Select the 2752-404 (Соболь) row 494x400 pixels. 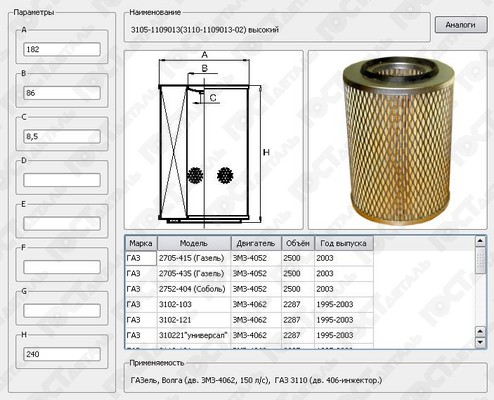(249, 289)
